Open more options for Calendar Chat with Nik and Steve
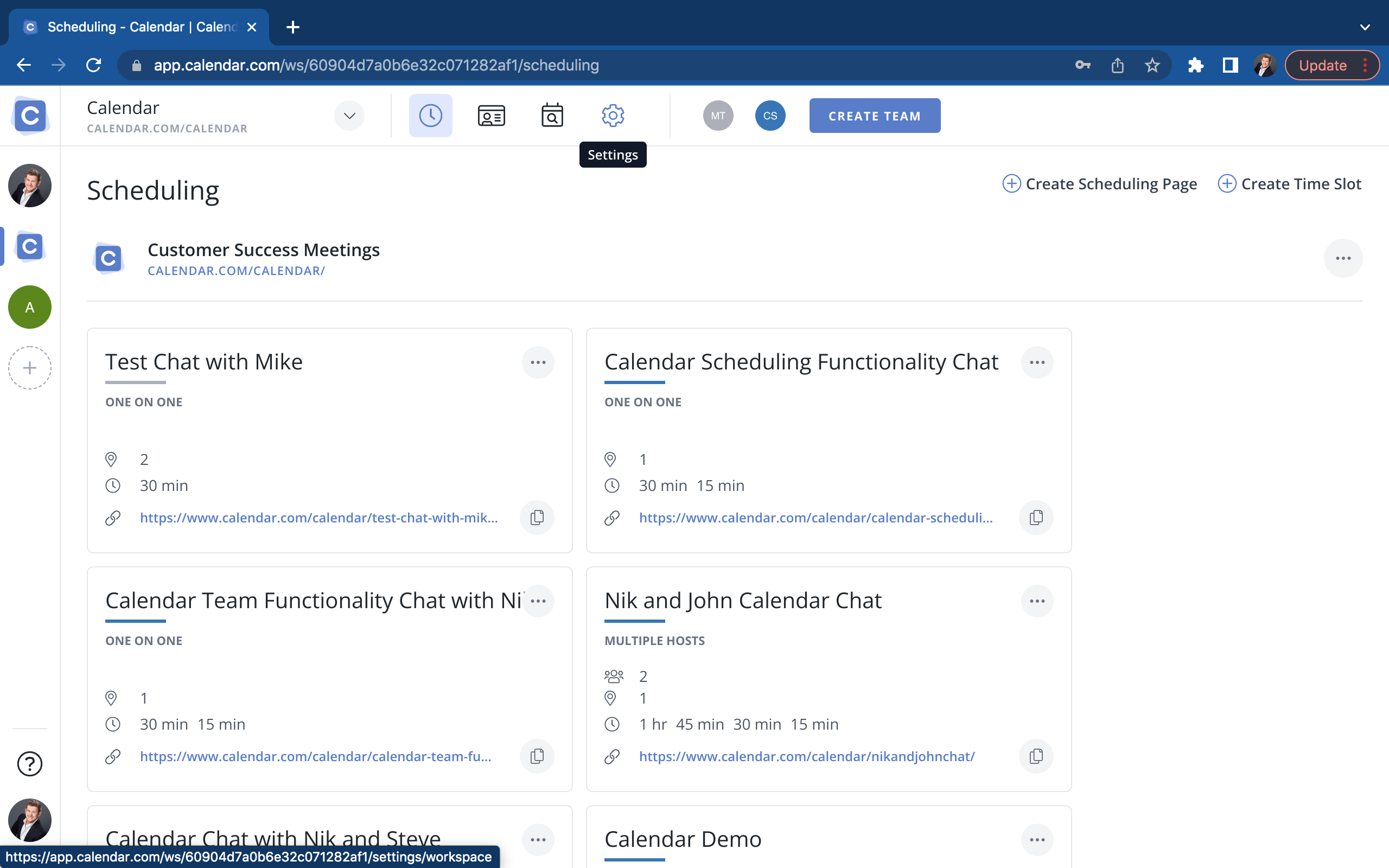 [538, 840]
